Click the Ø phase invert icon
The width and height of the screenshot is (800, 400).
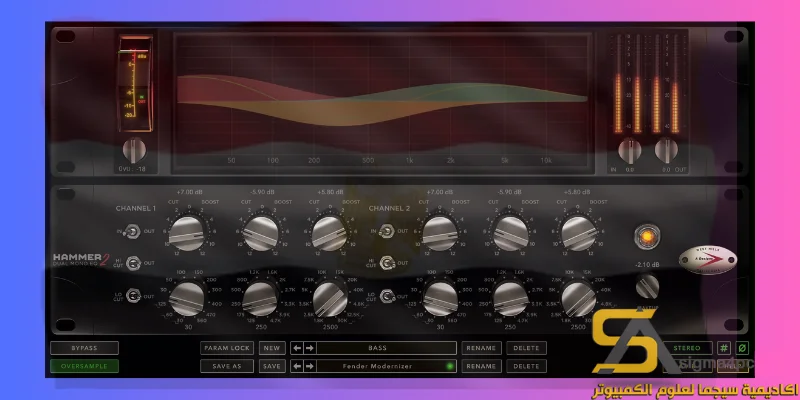742,348
